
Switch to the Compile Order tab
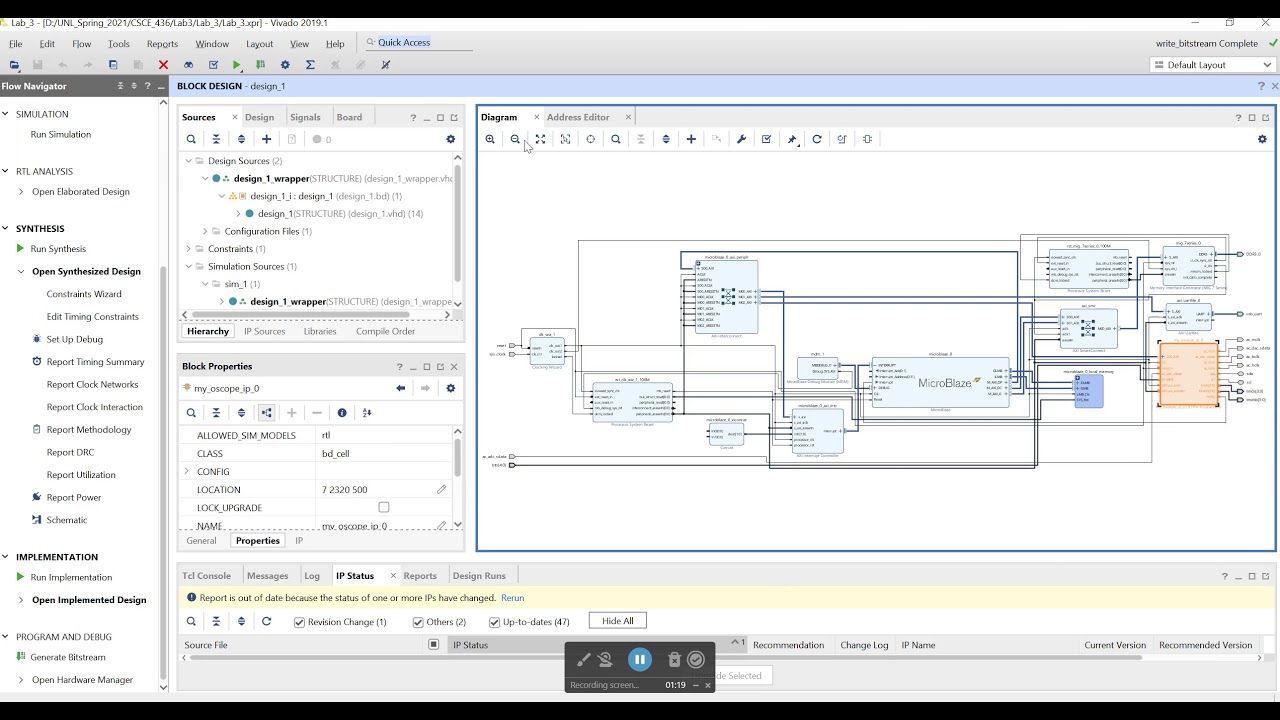385,331
